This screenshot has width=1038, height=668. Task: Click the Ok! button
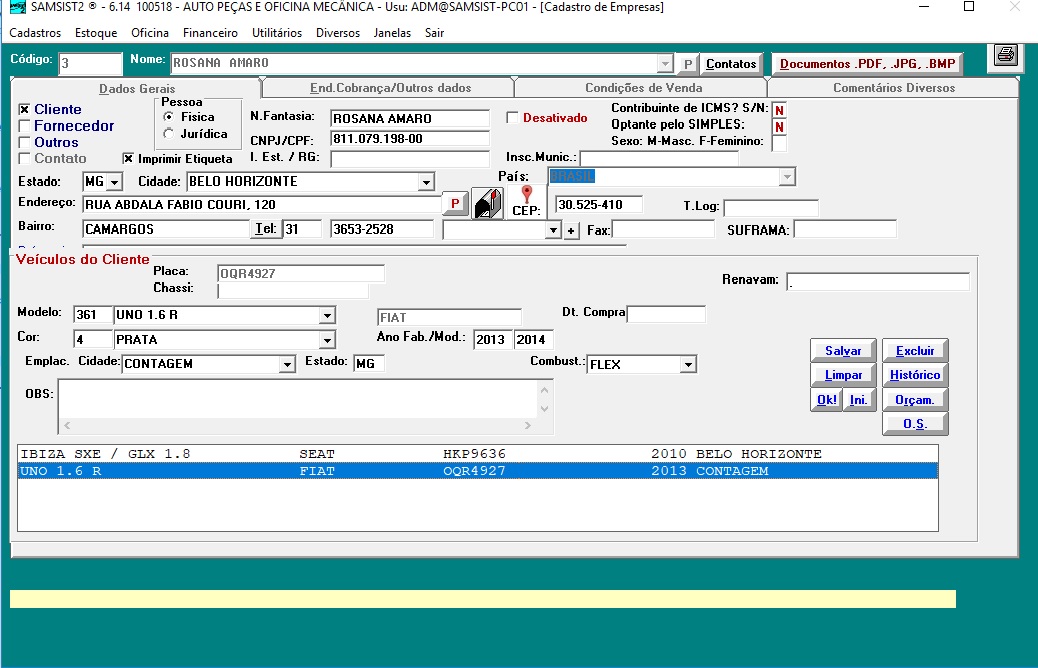[826, 399]
